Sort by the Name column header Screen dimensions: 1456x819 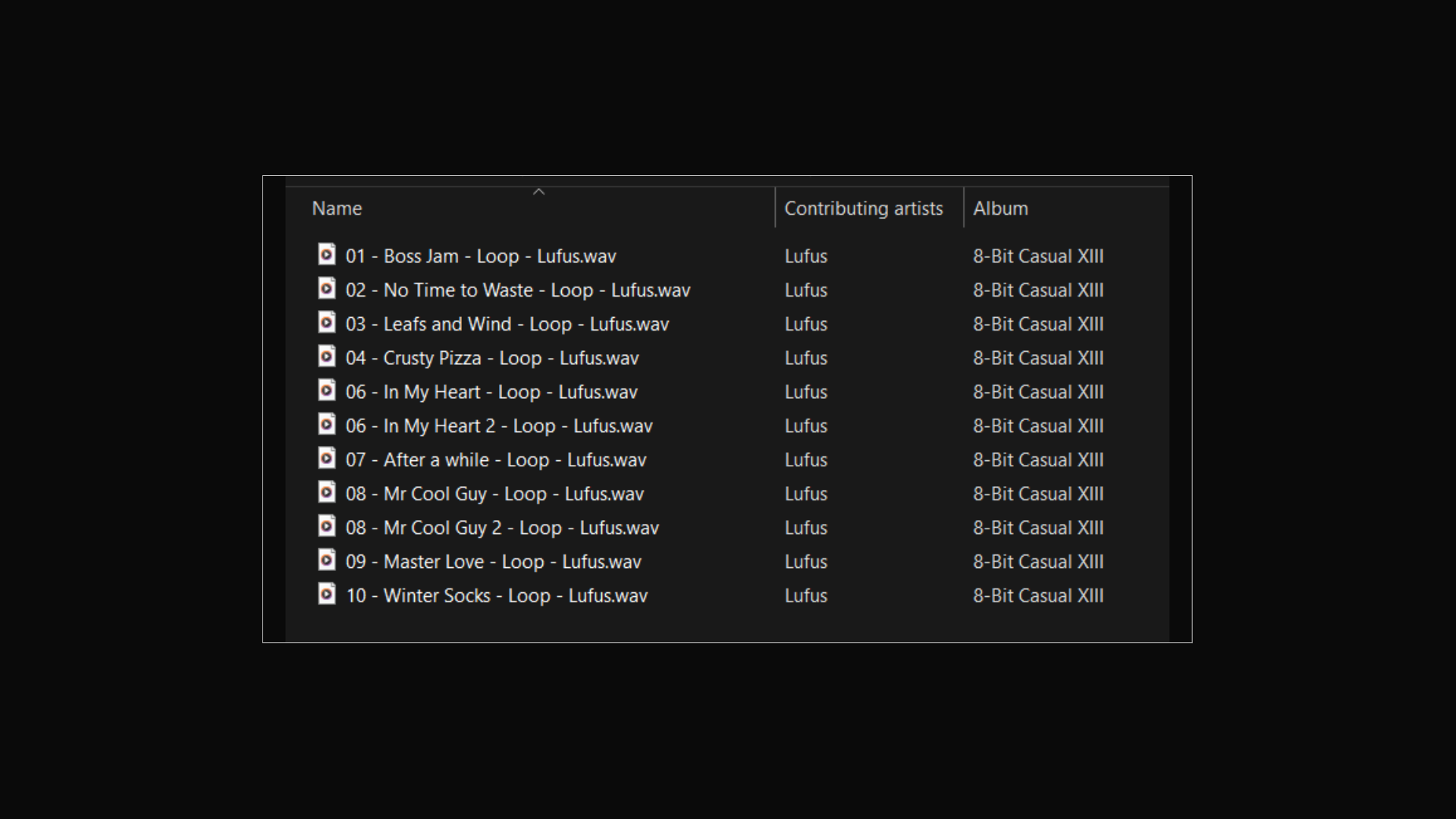coord(337,209)
